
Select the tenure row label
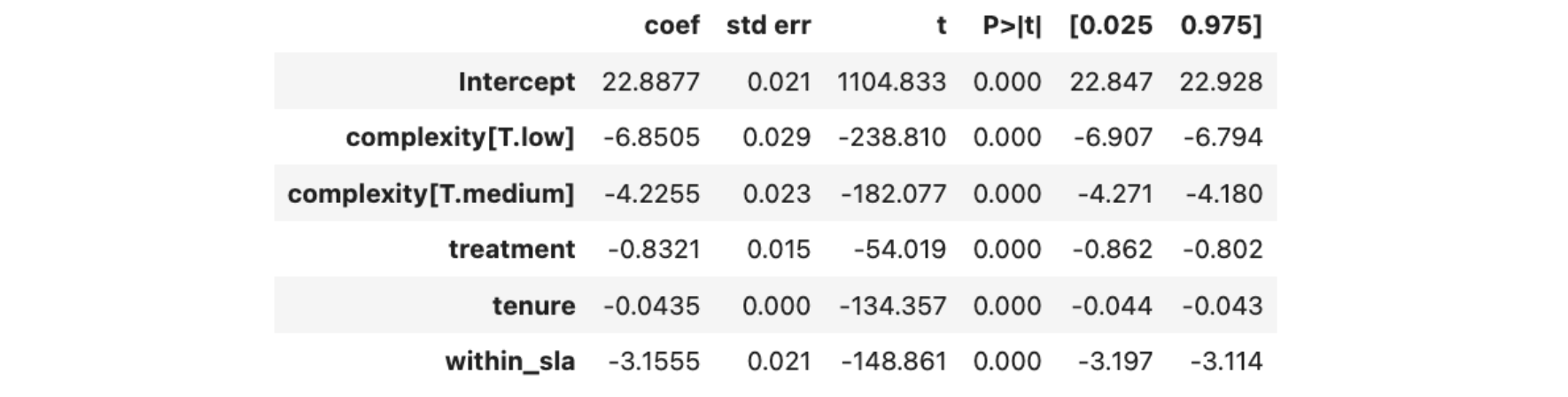pyautogui.click(x=533, y=306)
